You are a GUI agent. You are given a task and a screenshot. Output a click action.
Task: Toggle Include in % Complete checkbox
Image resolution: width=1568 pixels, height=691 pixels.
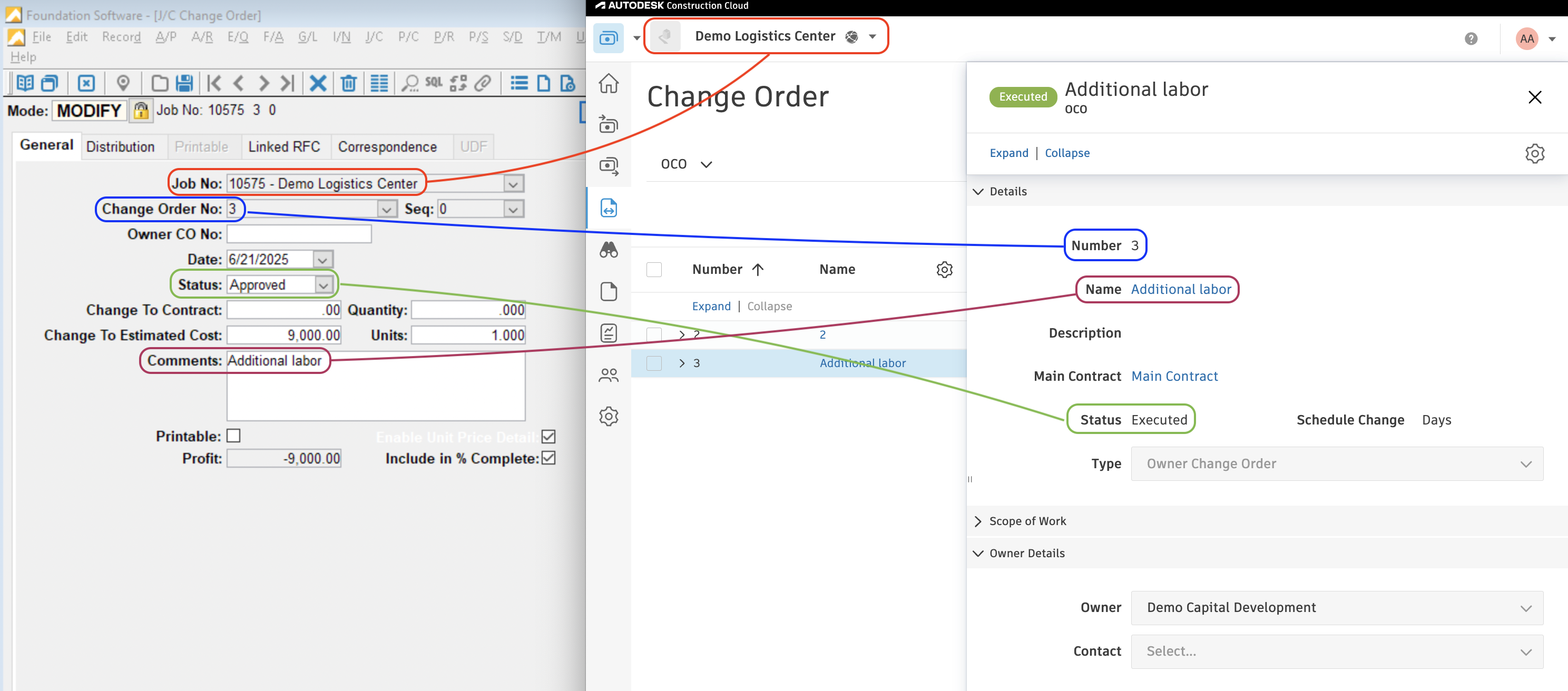tap(548, 458)
